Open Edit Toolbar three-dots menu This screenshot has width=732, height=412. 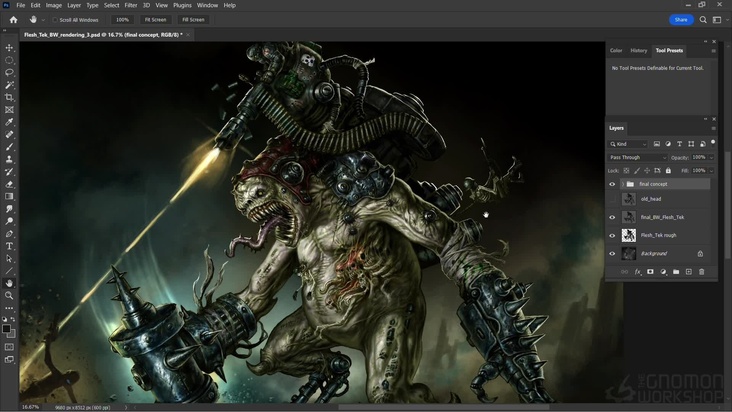click(9, 308)
